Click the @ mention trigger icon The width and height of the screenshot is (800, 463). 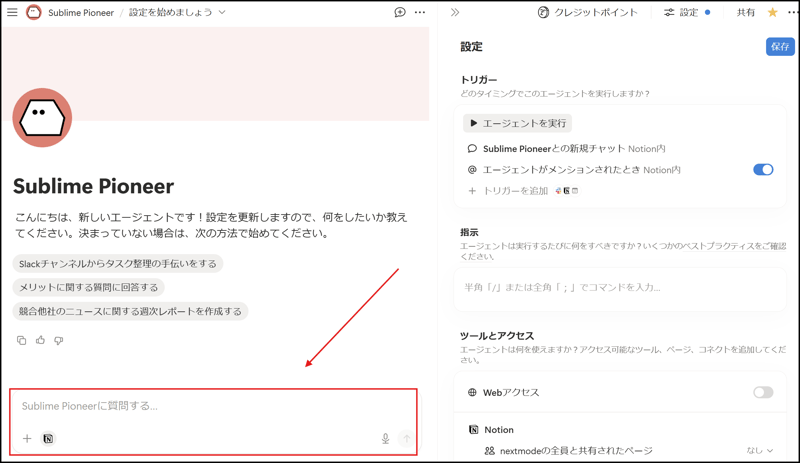coord(472,169)
